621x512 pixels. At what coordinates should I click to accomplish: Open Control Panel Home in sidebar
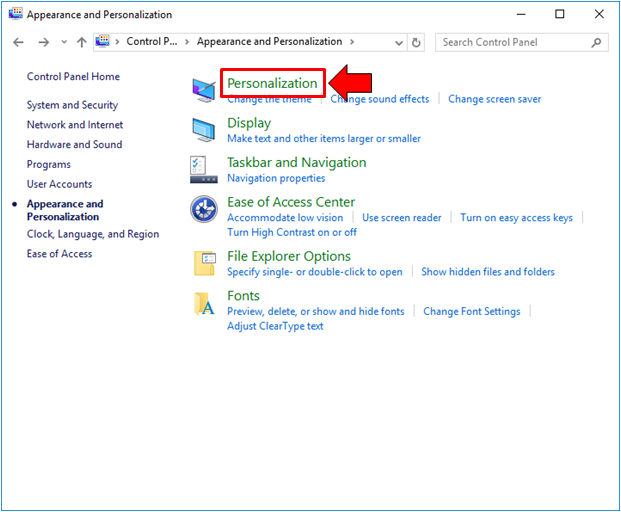point(73,77)
